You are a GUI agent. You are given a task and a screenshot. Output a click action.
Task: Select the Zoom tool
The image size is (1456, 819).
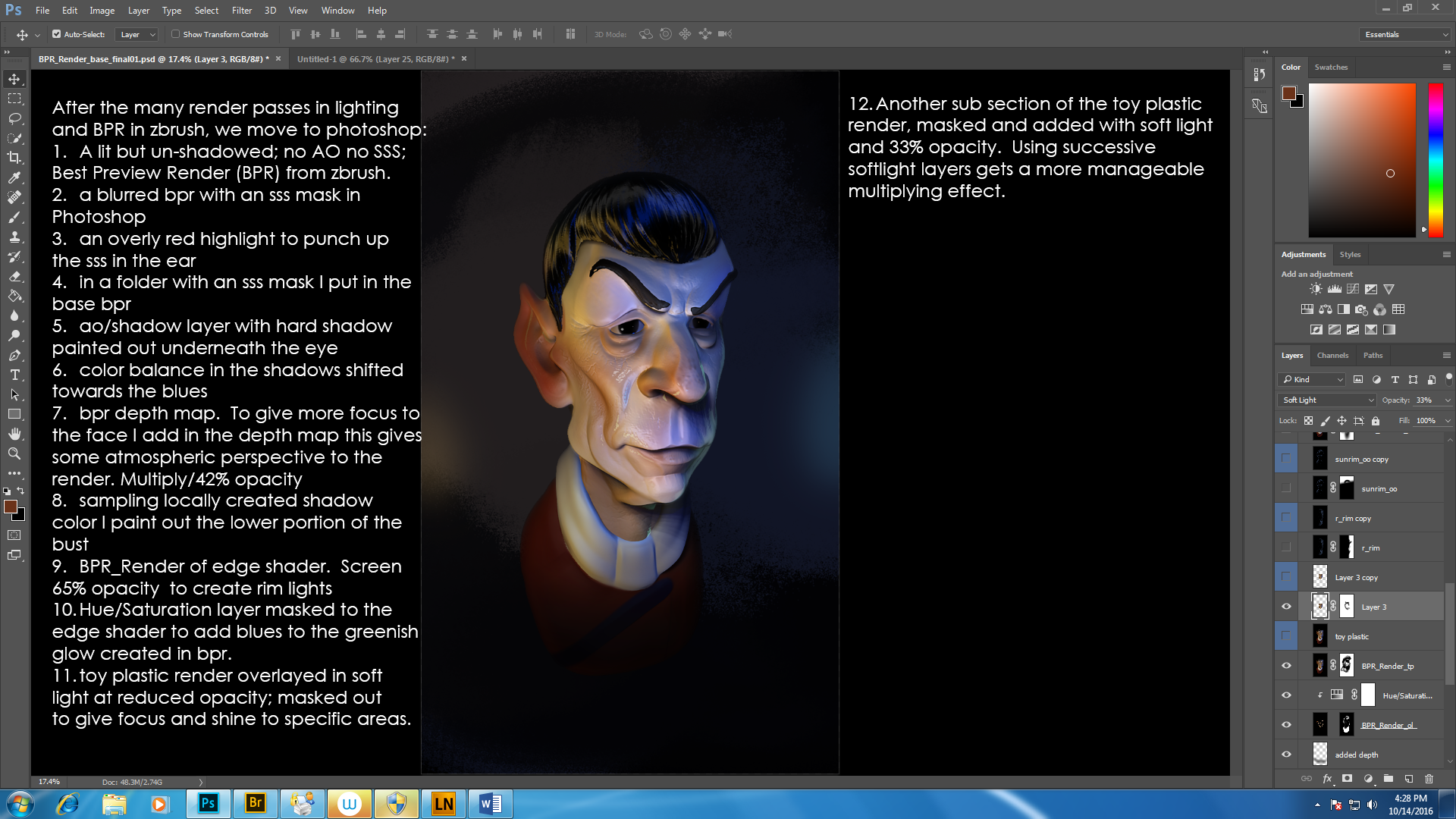point(14,453)
